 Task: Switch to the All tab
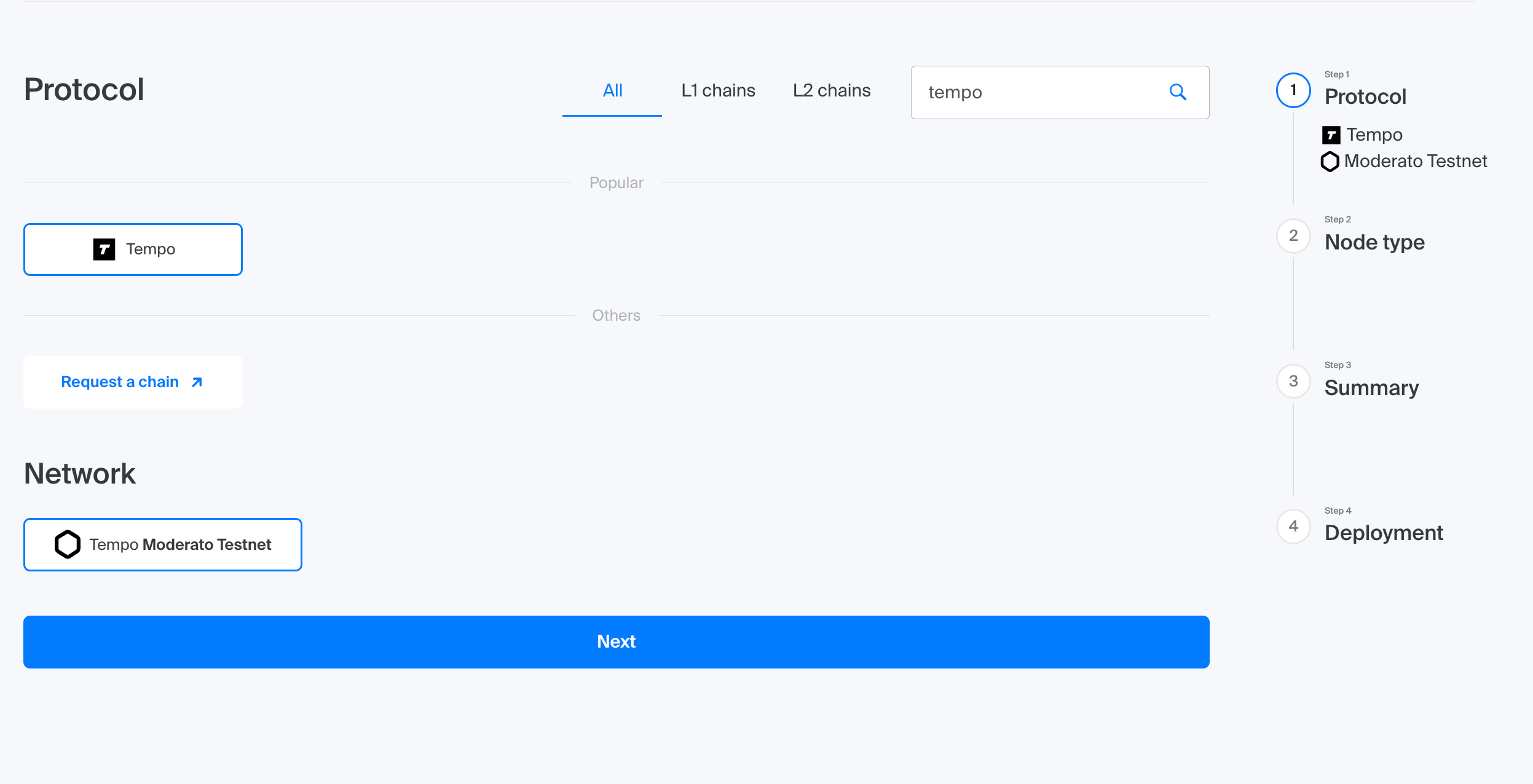point(612,91)
